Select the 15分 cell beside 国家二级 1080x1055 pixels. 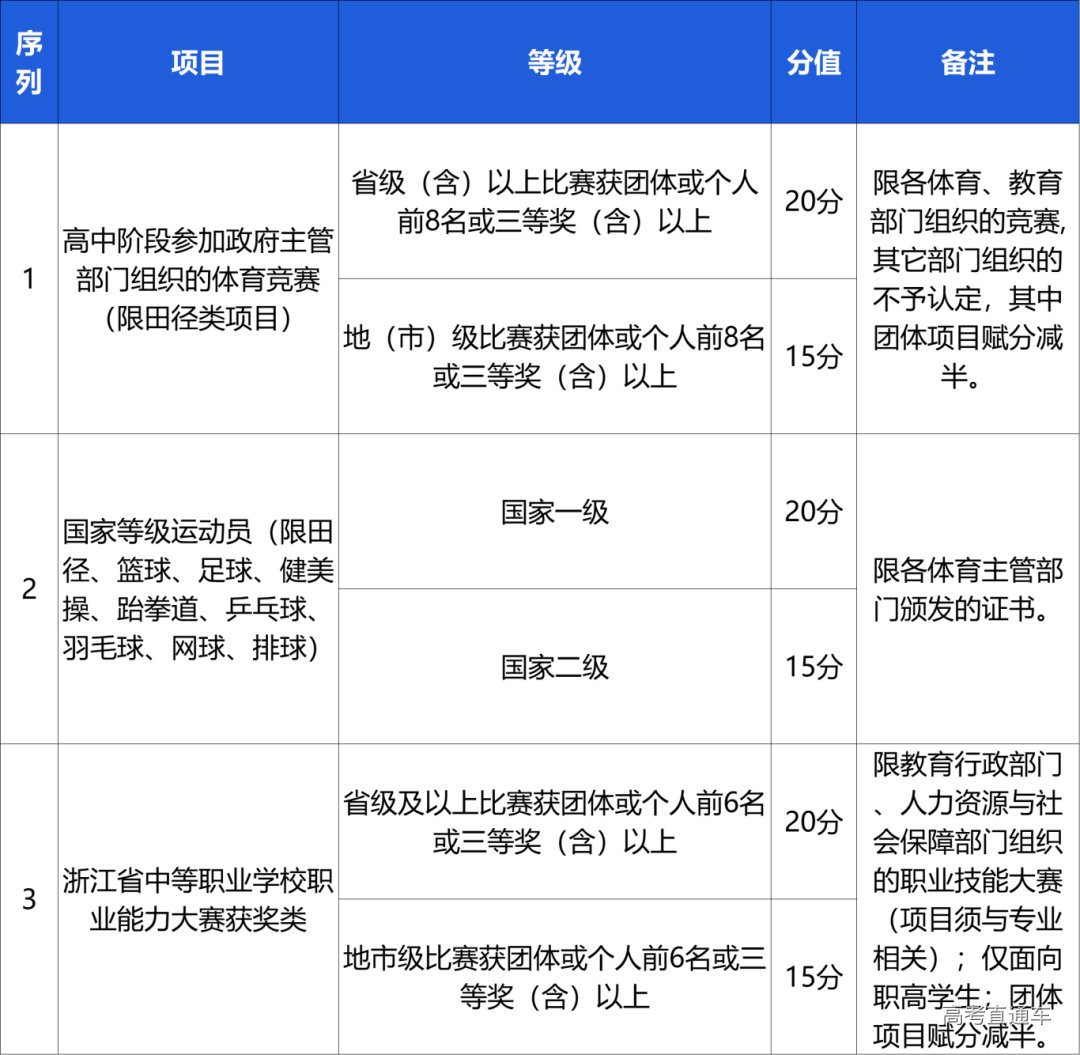tap(814, 665)
